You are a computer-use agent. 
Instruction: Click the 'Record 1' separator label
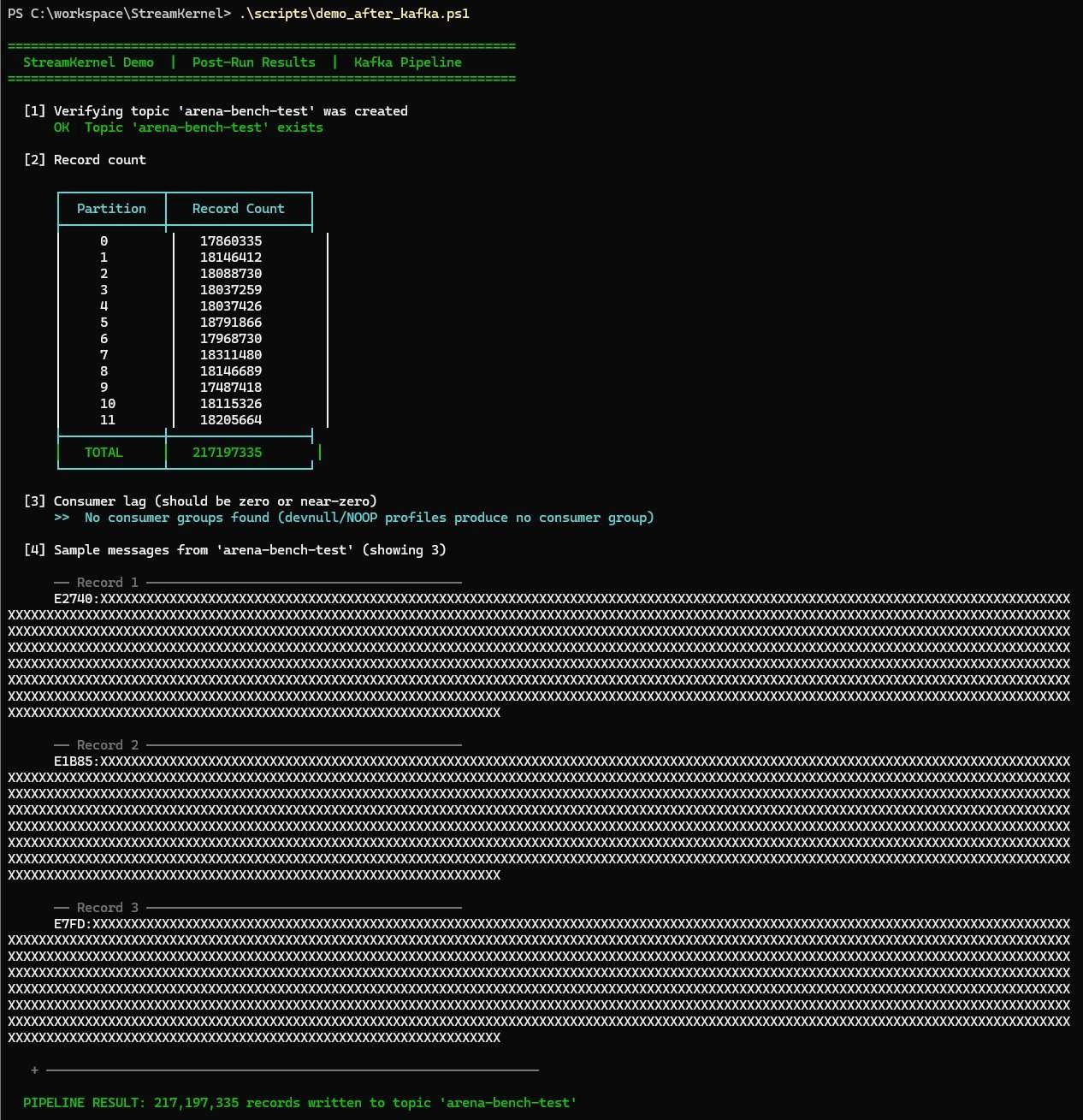108,583
